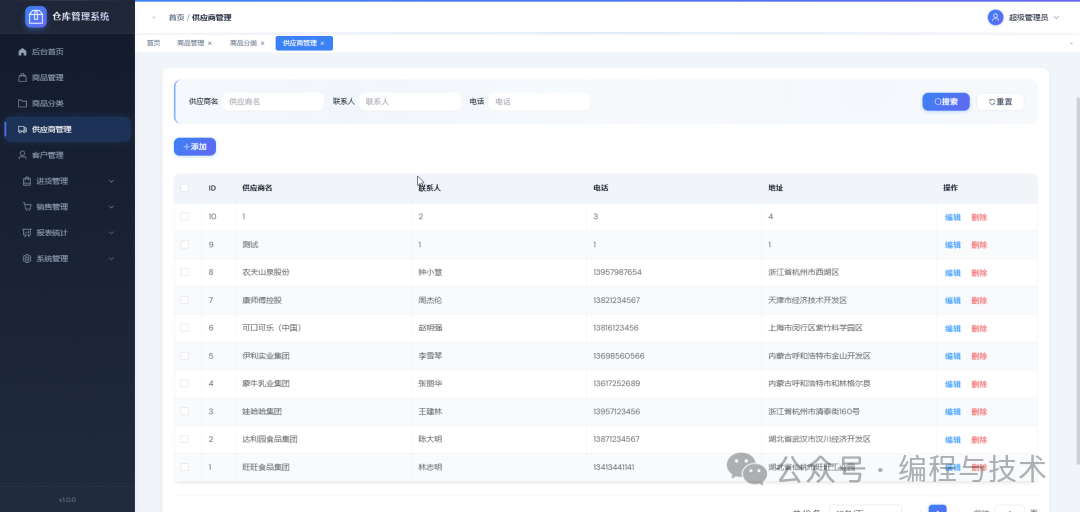This screenshot has width=1080, height=512.
Task: Click the v1.0.0 version label
Action: pyautogui.click(x=67, y=500)
